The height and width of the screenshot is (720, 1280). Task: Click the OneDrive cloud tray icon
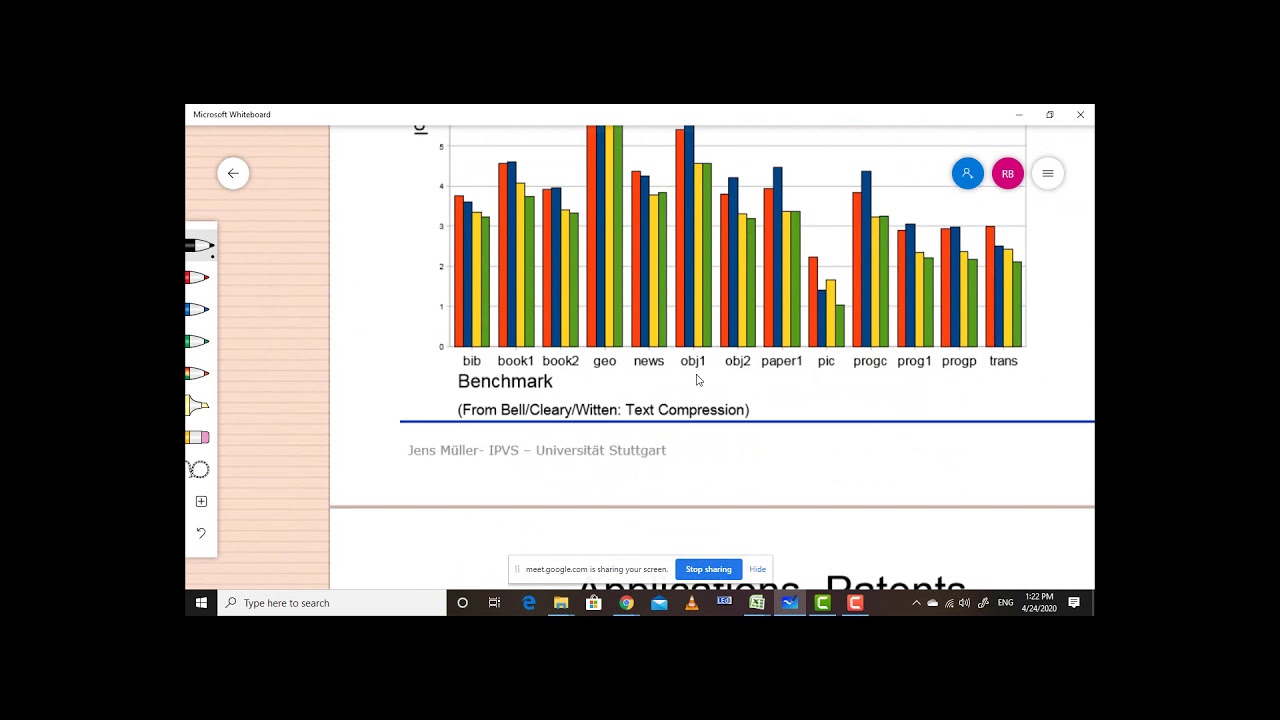[x=932, y=603]
